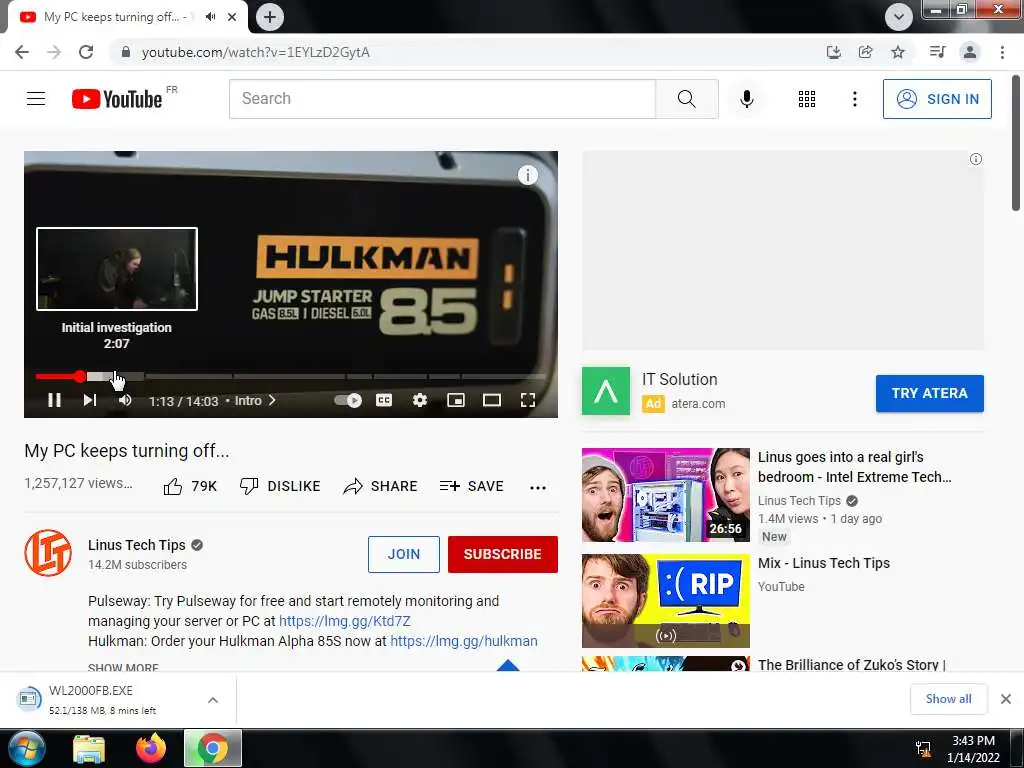1024x768 pixels.
Task: Subscribe to Linus Tech Tips
Action: point(503,554)
